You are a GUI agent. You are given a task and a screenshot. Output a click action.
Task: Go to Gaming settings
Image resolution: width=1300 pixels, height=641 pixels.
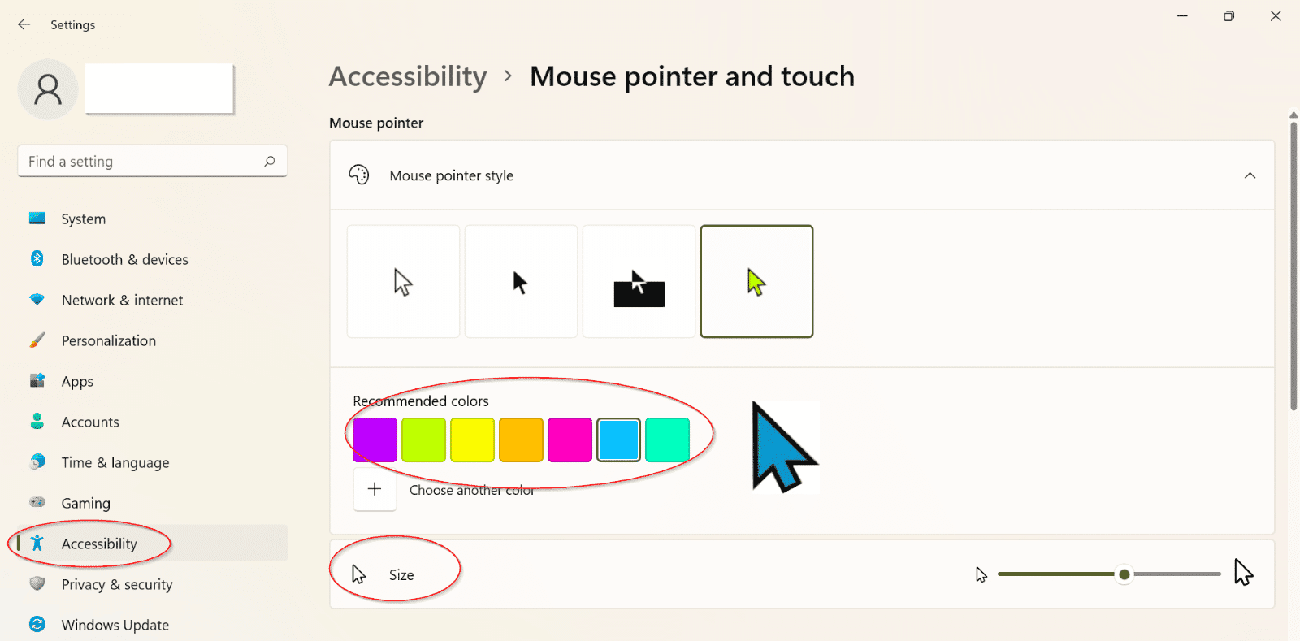[x=85, y=503]
